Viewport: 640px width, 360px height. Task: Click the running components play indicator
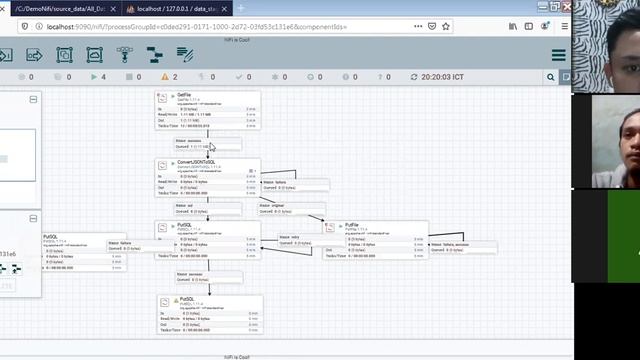pyautogui.click(x=94, y=77)
